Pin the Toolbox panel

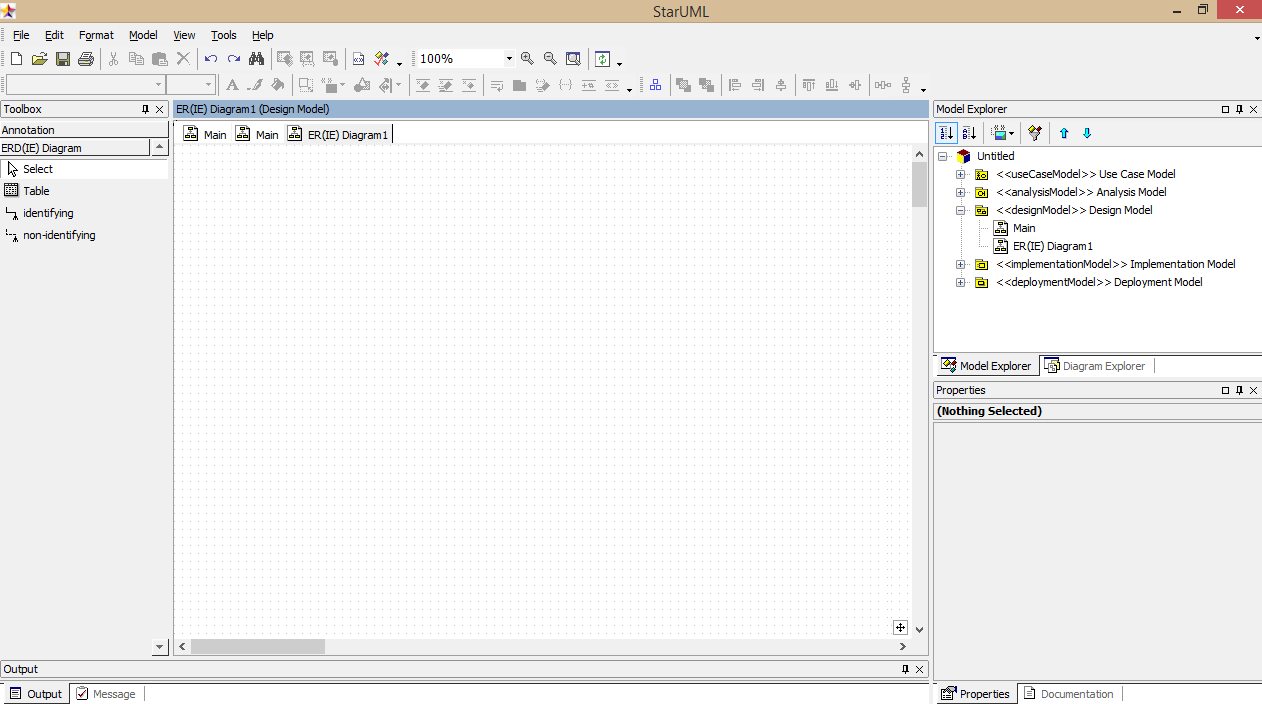[x=145, y=109]
